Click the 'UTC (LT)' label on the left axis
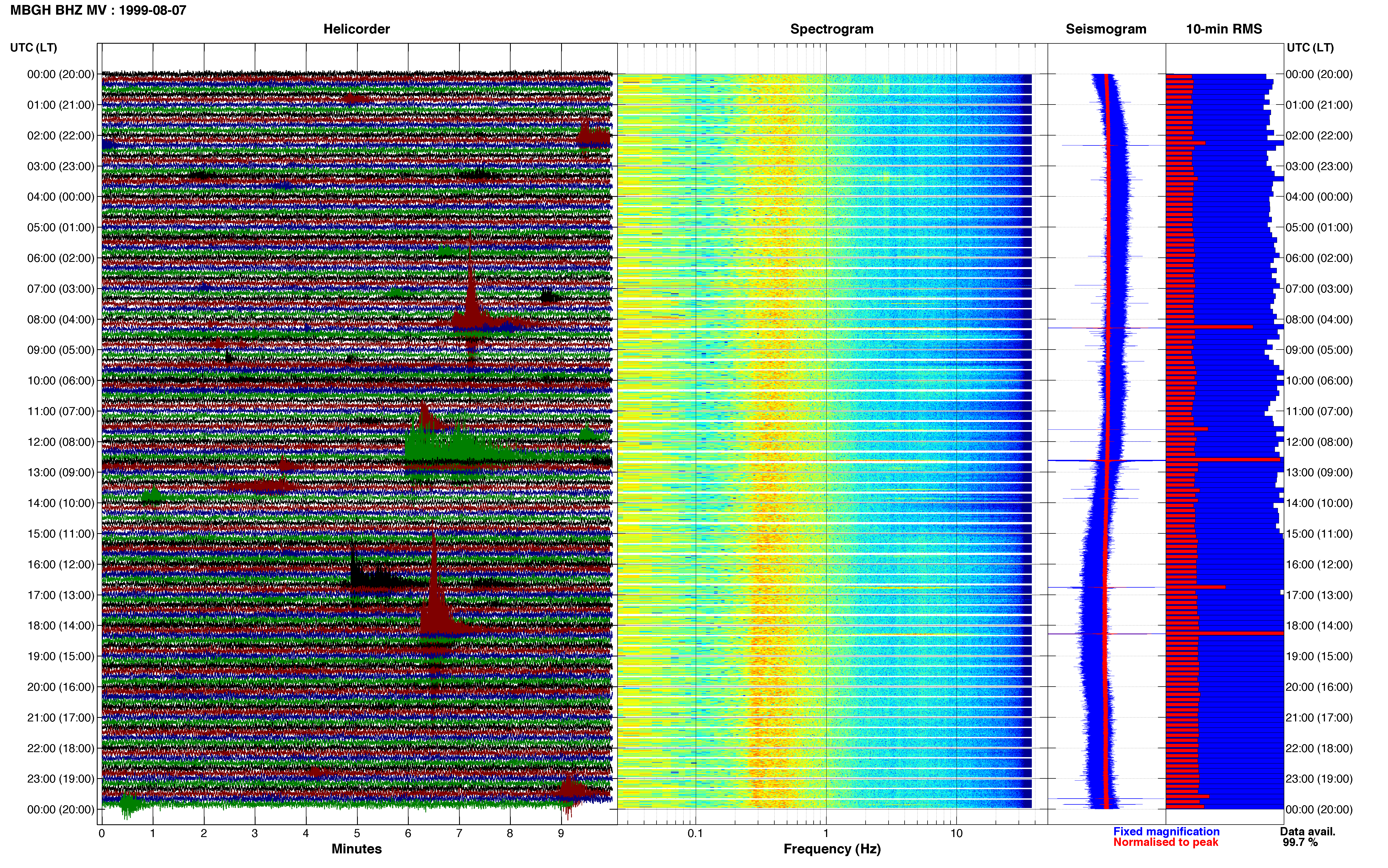 pos(34,48)
